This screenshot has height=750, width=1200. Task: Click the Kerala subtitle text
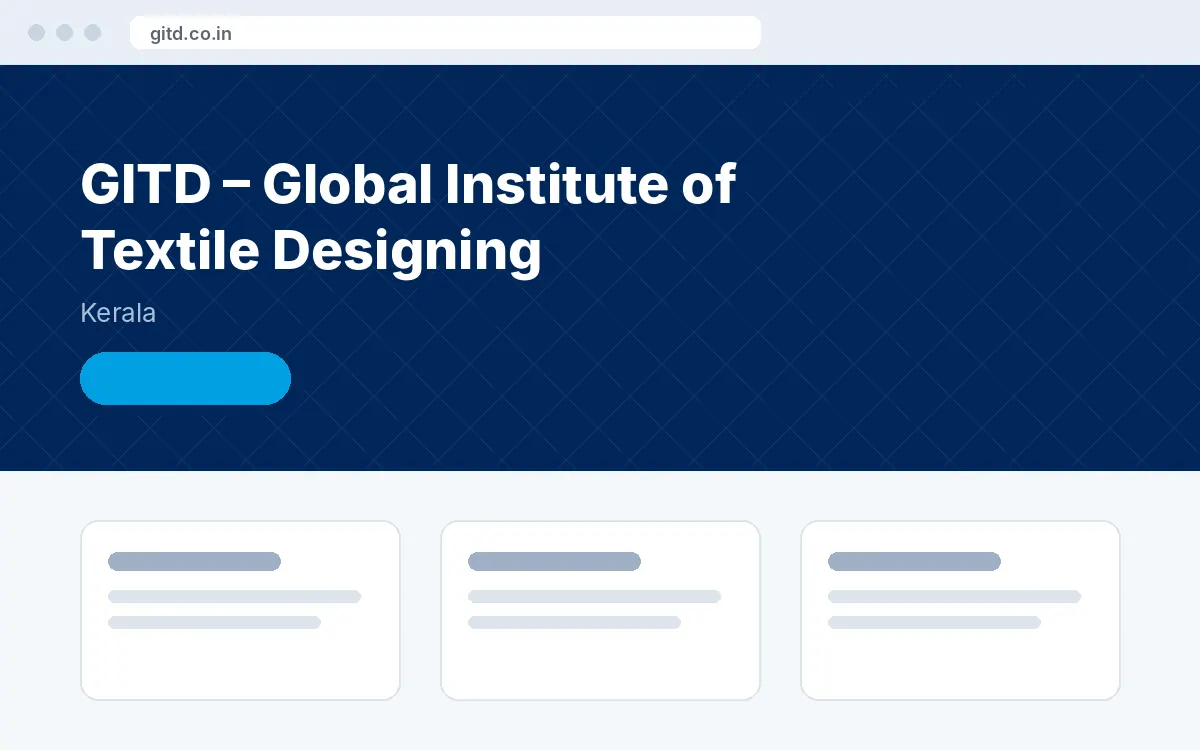118,313
